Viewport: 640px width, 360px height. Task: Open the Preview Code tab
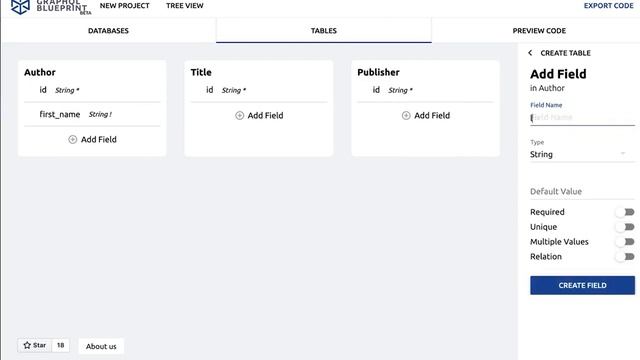[539, 31]
